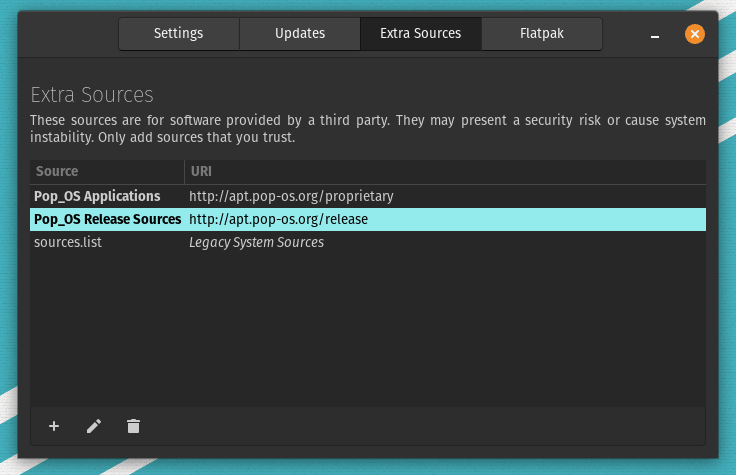Click the apt.pop-os.org/proprietary URI cell

point(291,196)
